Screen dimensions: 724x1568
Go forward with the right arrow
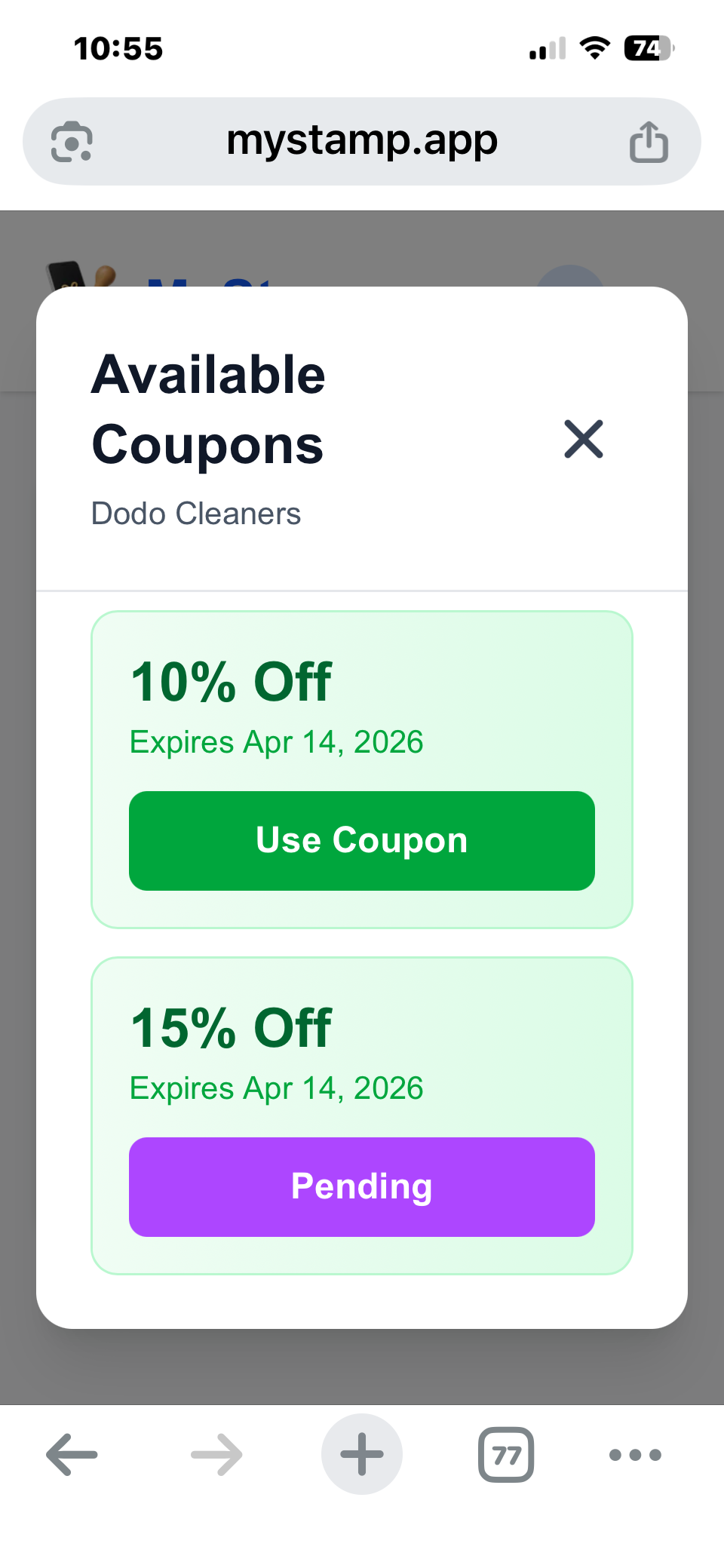pos(216,1454)
